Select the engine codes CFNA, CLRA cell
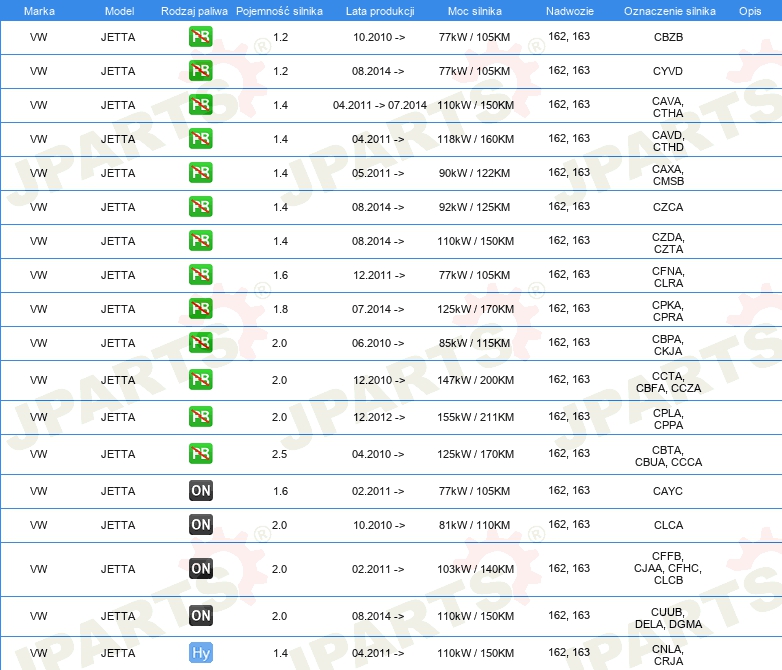 tap(668, 277)
